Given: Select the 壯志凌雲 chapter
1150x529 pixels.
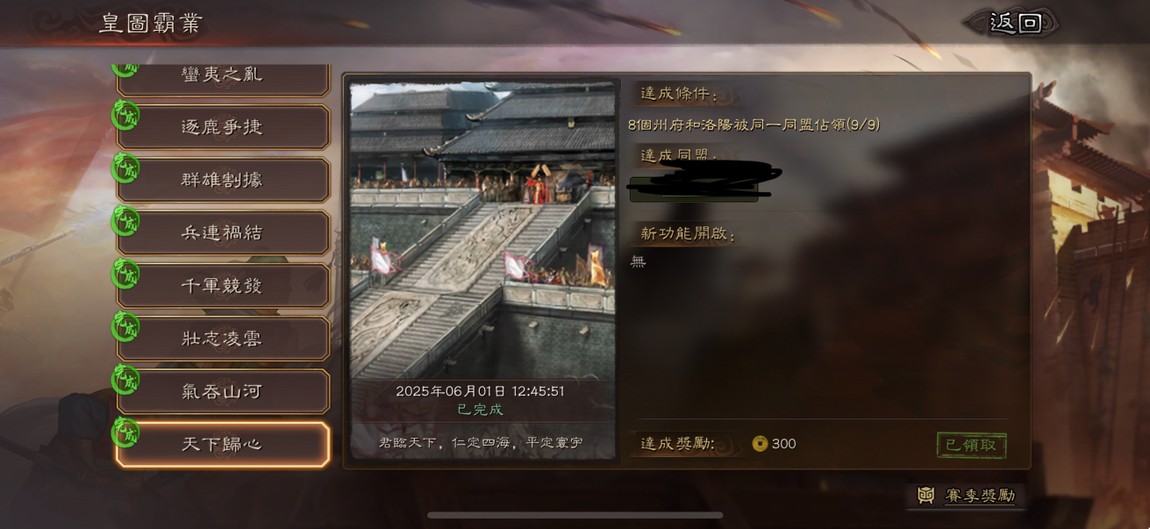Looking at the screenshot, I should click(223, 338).
